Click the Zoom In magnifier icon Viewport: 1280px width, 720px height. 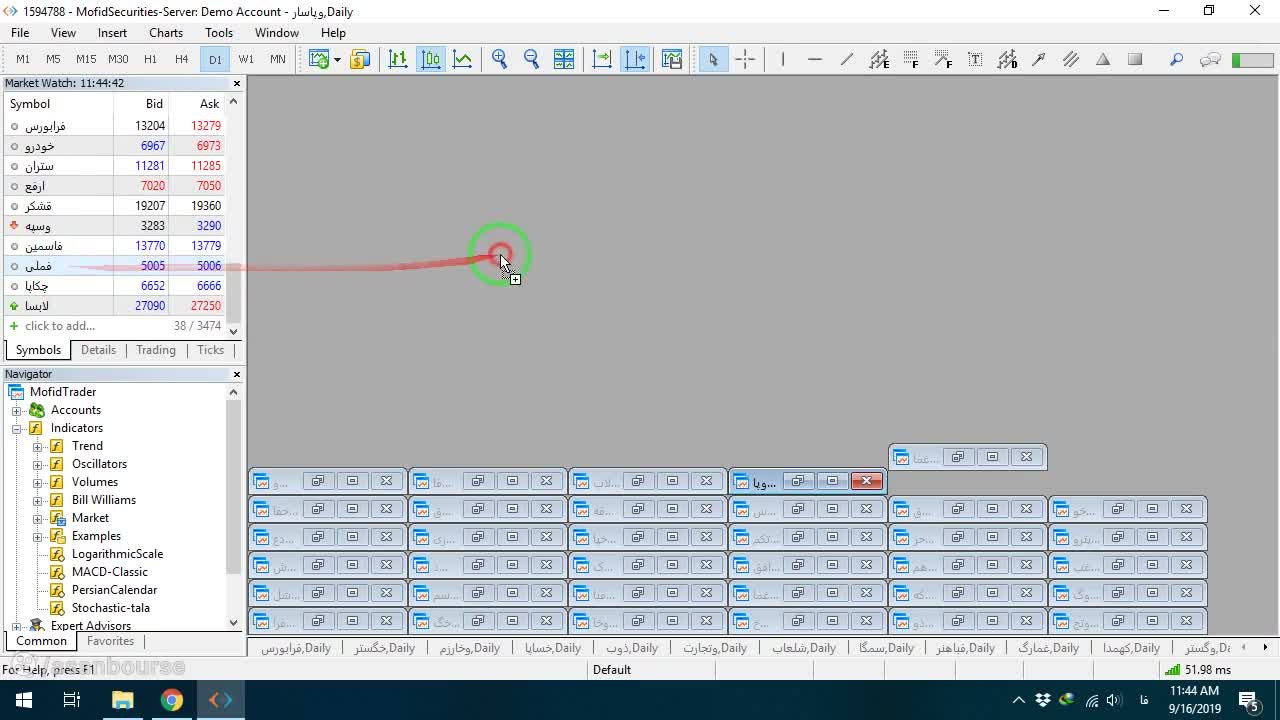pos(500,60)
